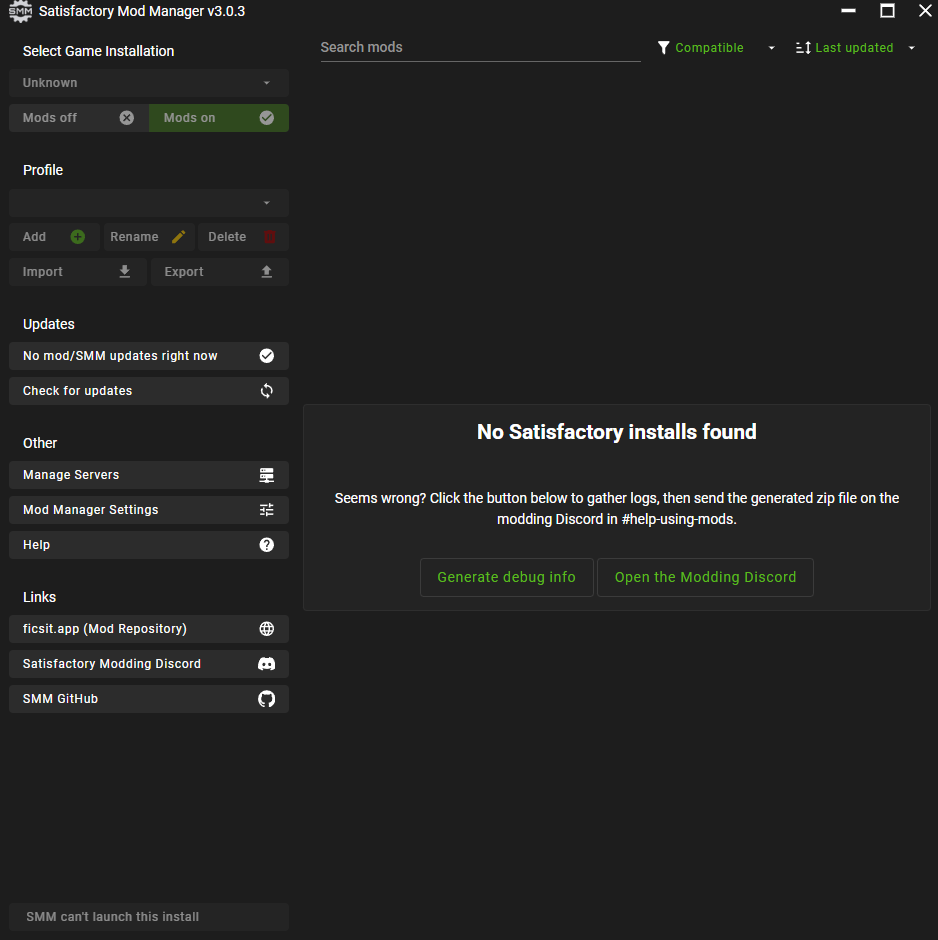This screenshot has height=940, width=938.
Task: Click the X icon on Mods off
Action: pyautogui.click(x=126, y=118)
